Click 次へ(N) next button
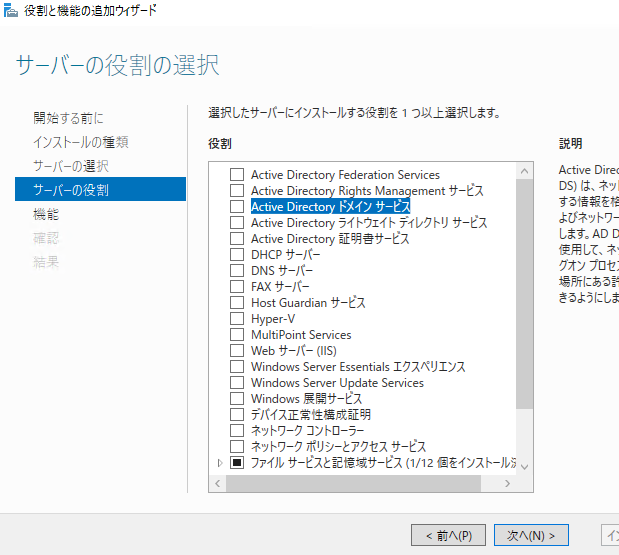The width and height of the screenshot is (619, 555). coord(531,535)
